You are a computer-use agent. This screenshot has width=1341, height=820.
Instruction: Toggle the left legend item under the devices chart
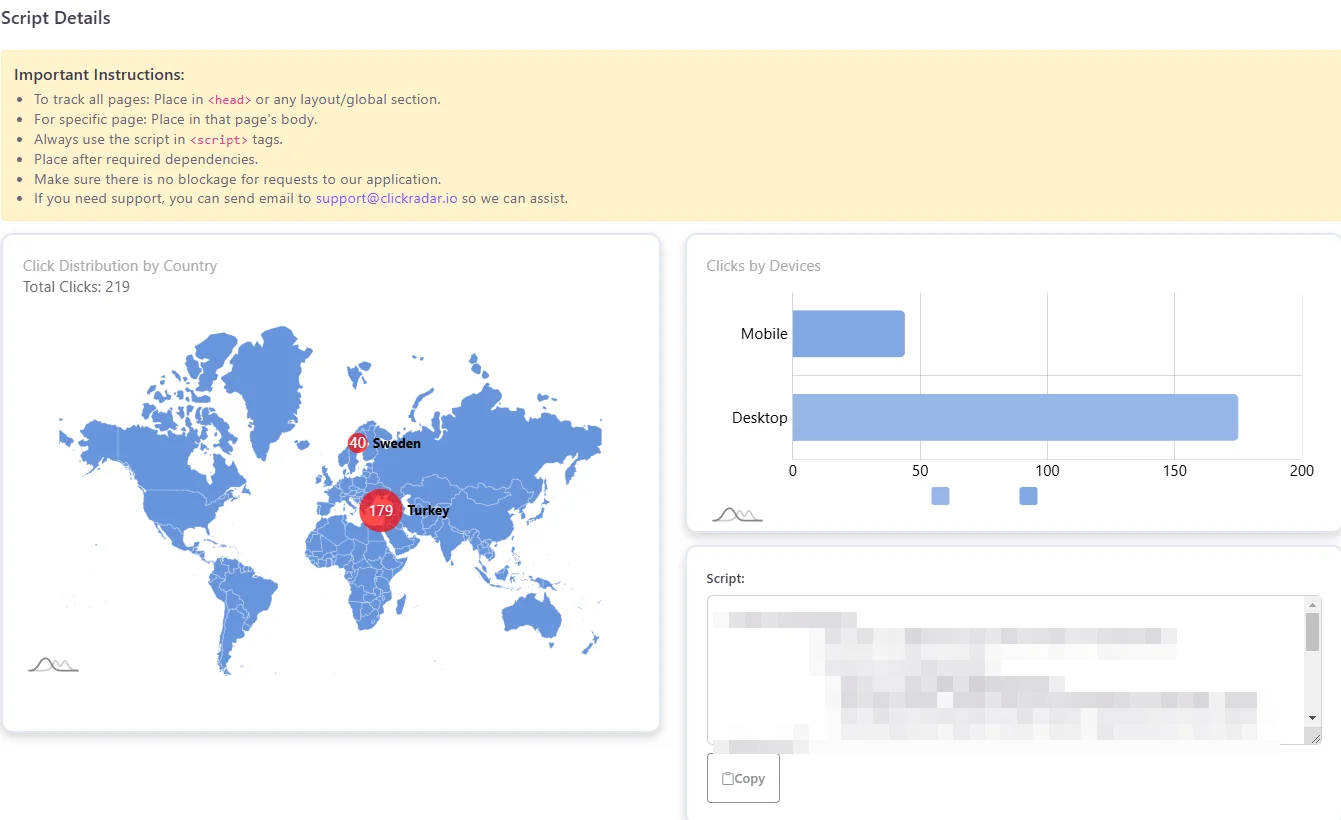940,495
